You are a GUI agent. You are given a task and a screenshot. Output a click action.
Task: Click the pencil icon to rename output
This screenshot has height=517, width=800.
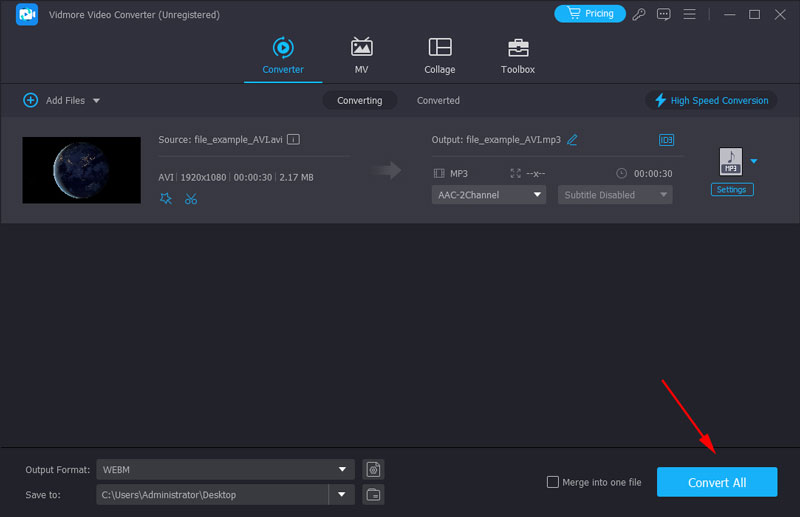(x=572, y=140)
